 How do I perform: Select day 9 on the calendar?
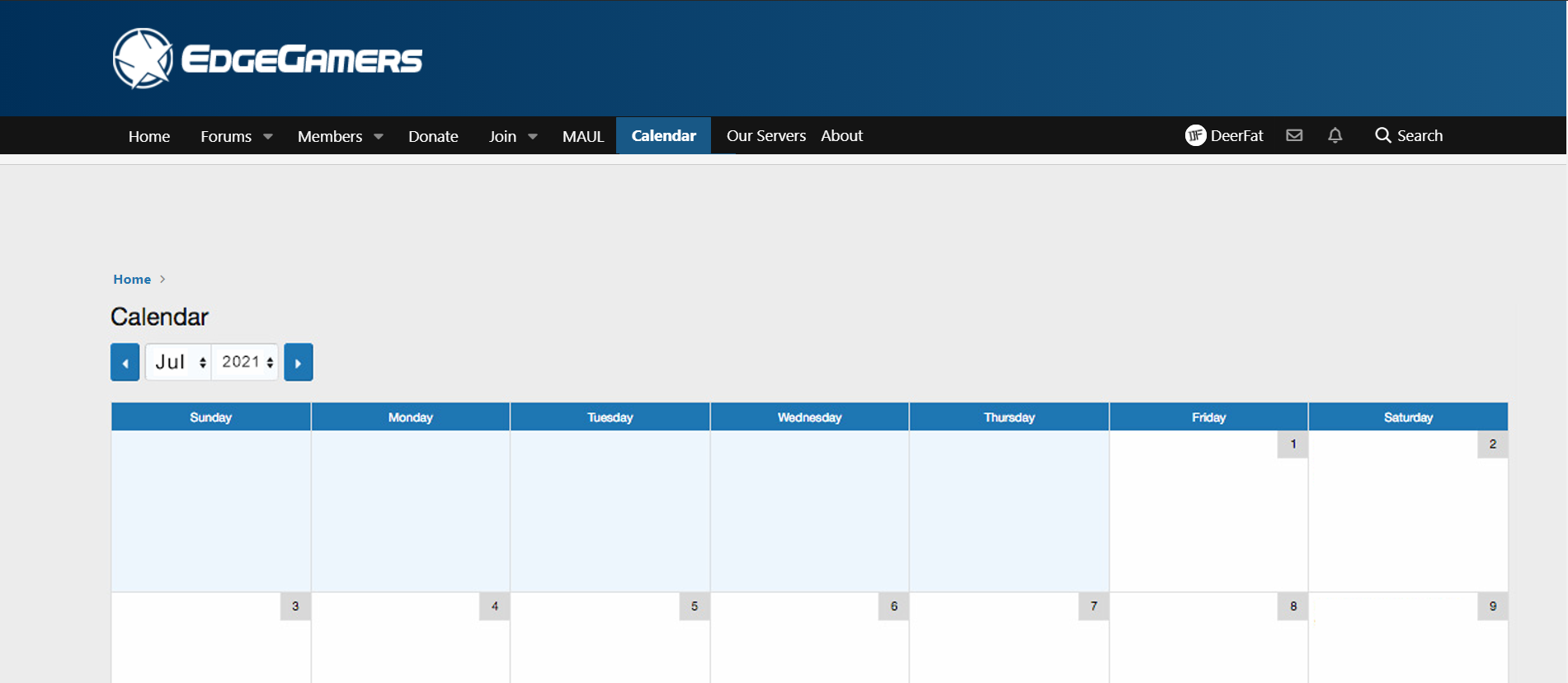coord(1492,606)
